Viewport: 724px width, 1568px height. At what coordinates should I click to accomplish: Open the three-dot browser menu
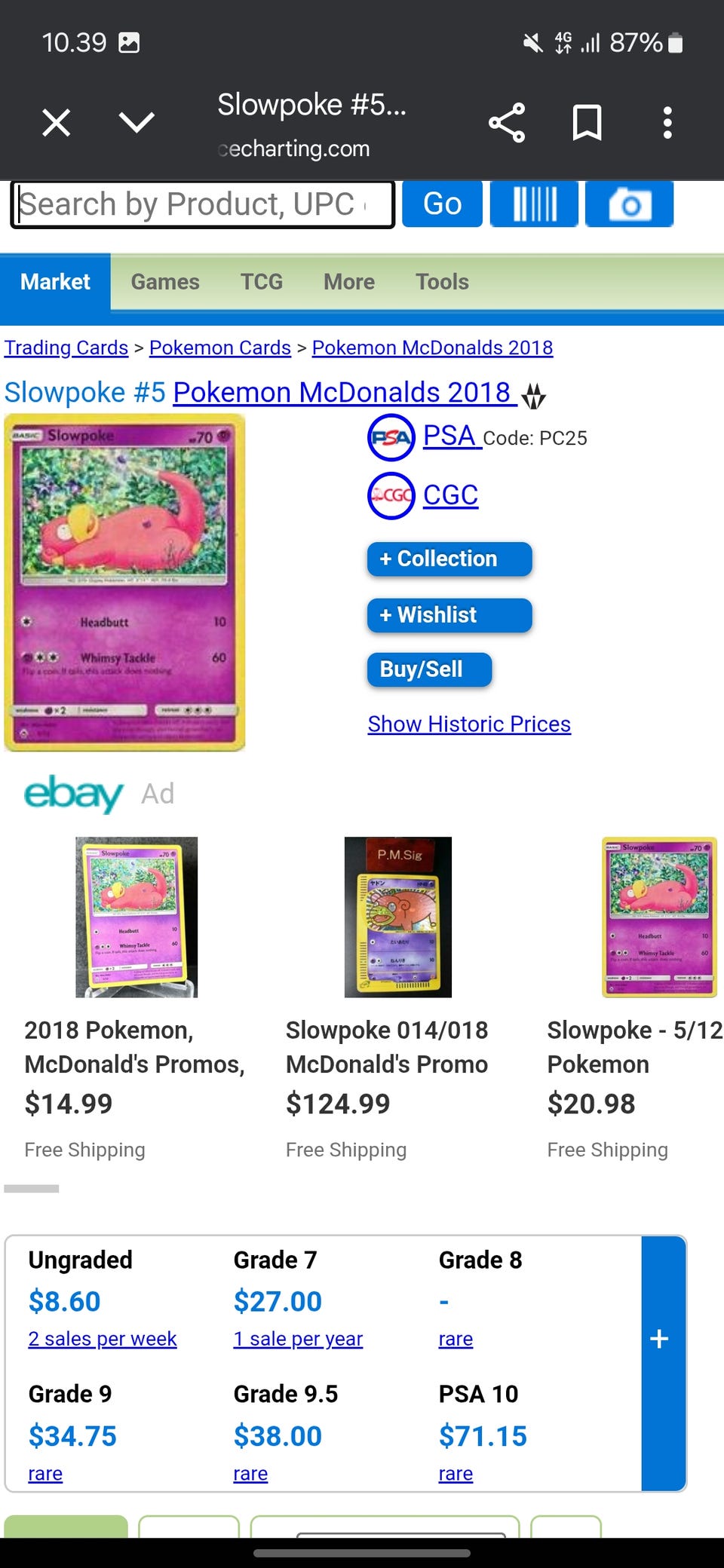pos(667,123)
